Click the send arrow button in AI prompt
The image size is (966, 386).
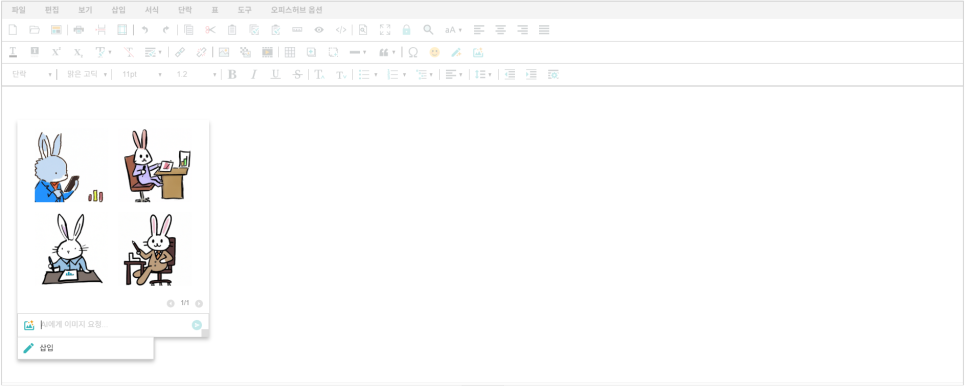pyautogui.click(x=197, y=325)
